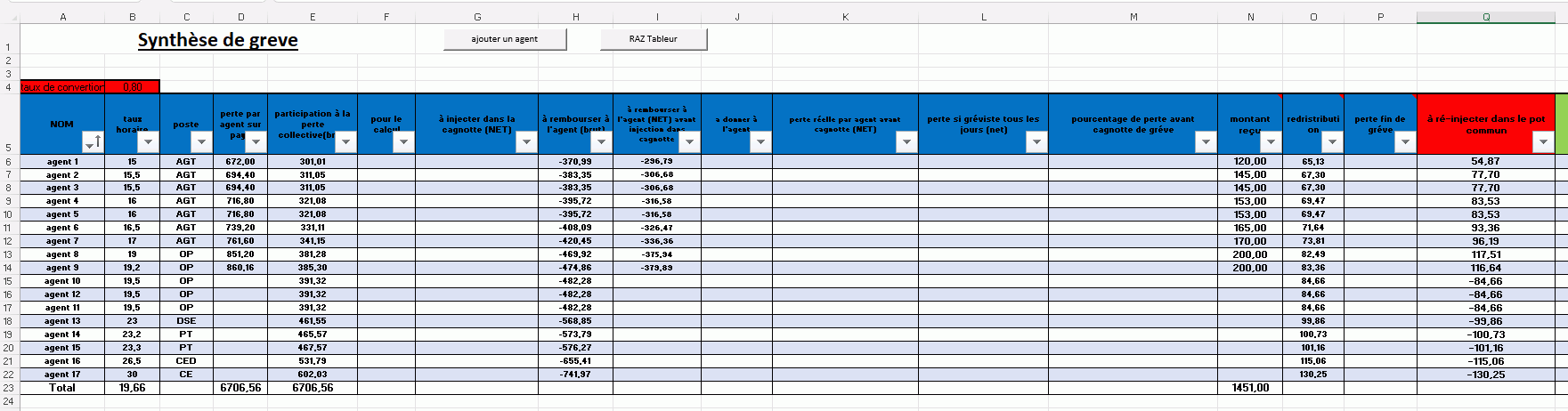This screenshot has height=411, width=1568.
Task: Open 'montant reçu' filter dropdown
Action: (x=1271, y=142)
